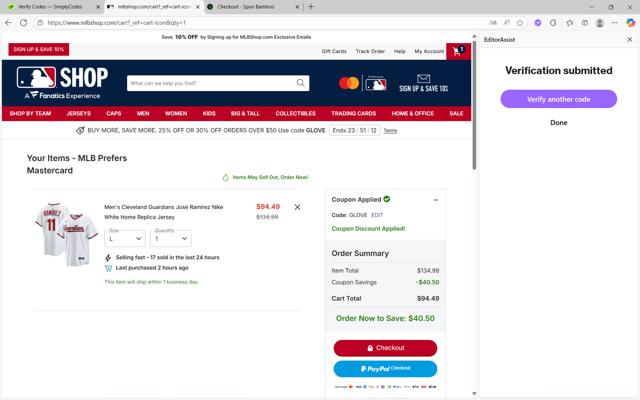Open the browser profile avatar icon
Image resolution: width=640 pixels, height=400 pixels.
tap(599, 23)
